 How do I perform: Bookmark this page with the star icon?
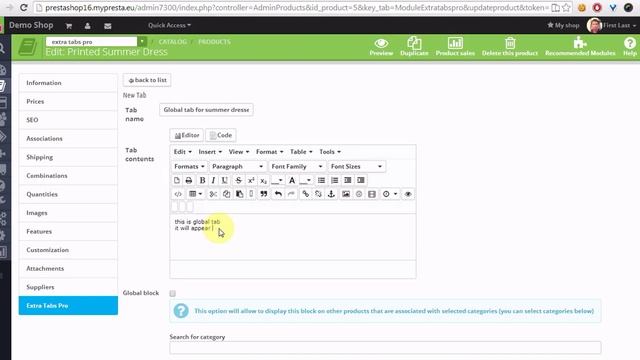[x=566, y=7]
